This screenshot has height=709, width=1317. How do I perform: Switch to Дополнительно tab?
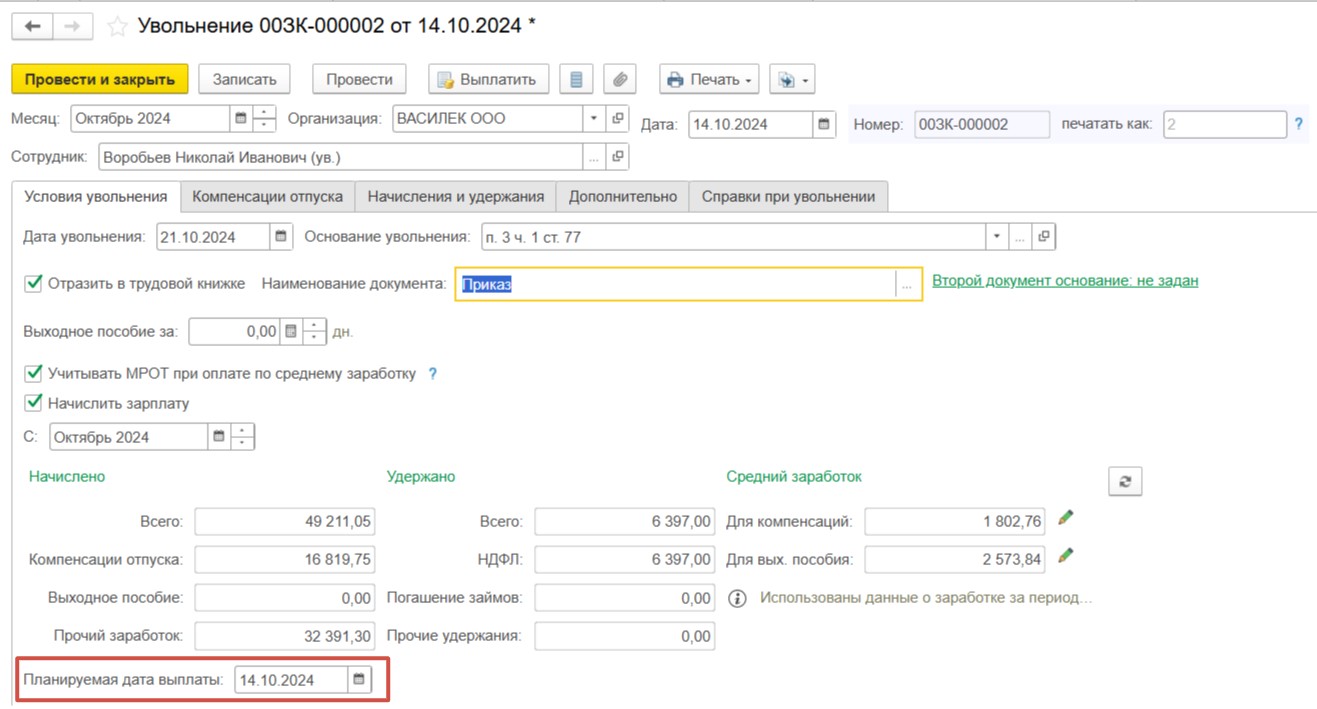click(623, 197)
